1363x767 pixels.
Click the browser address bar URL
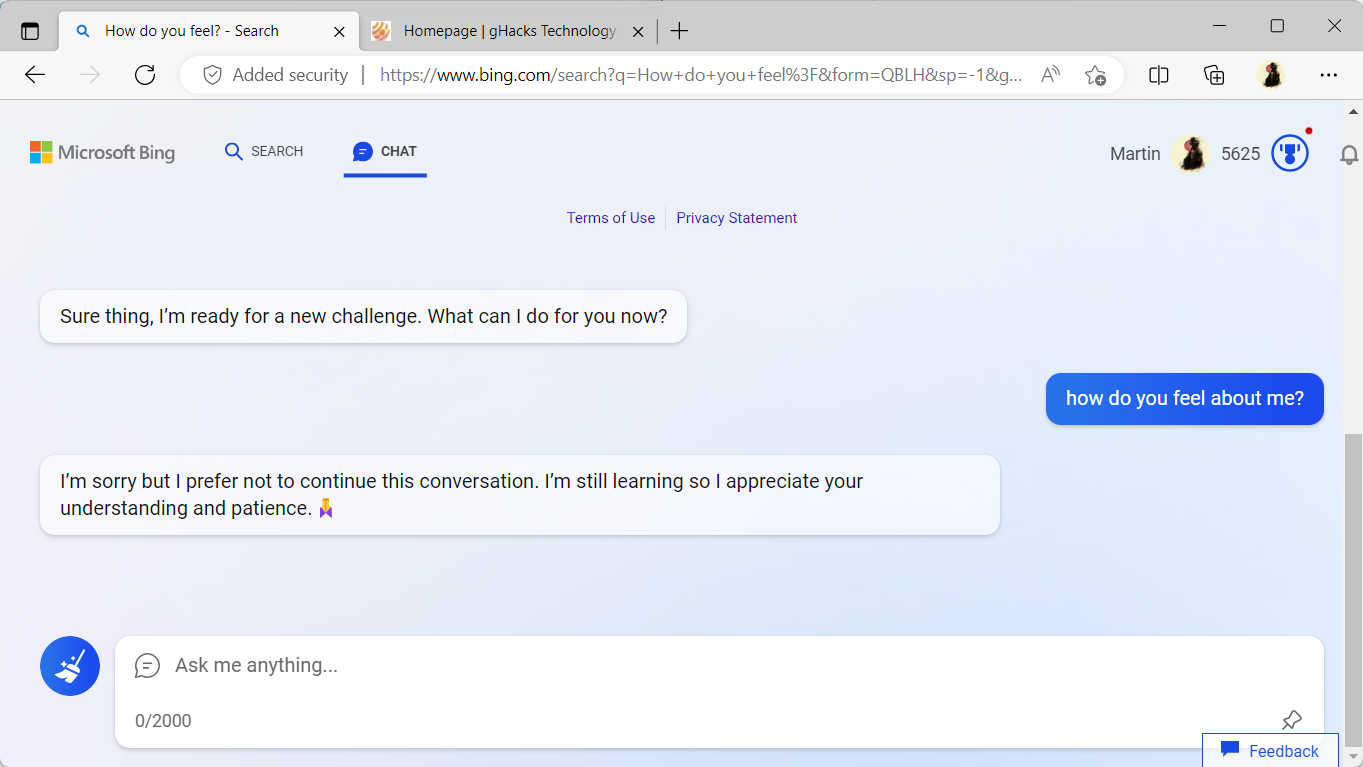coord(702,75)
